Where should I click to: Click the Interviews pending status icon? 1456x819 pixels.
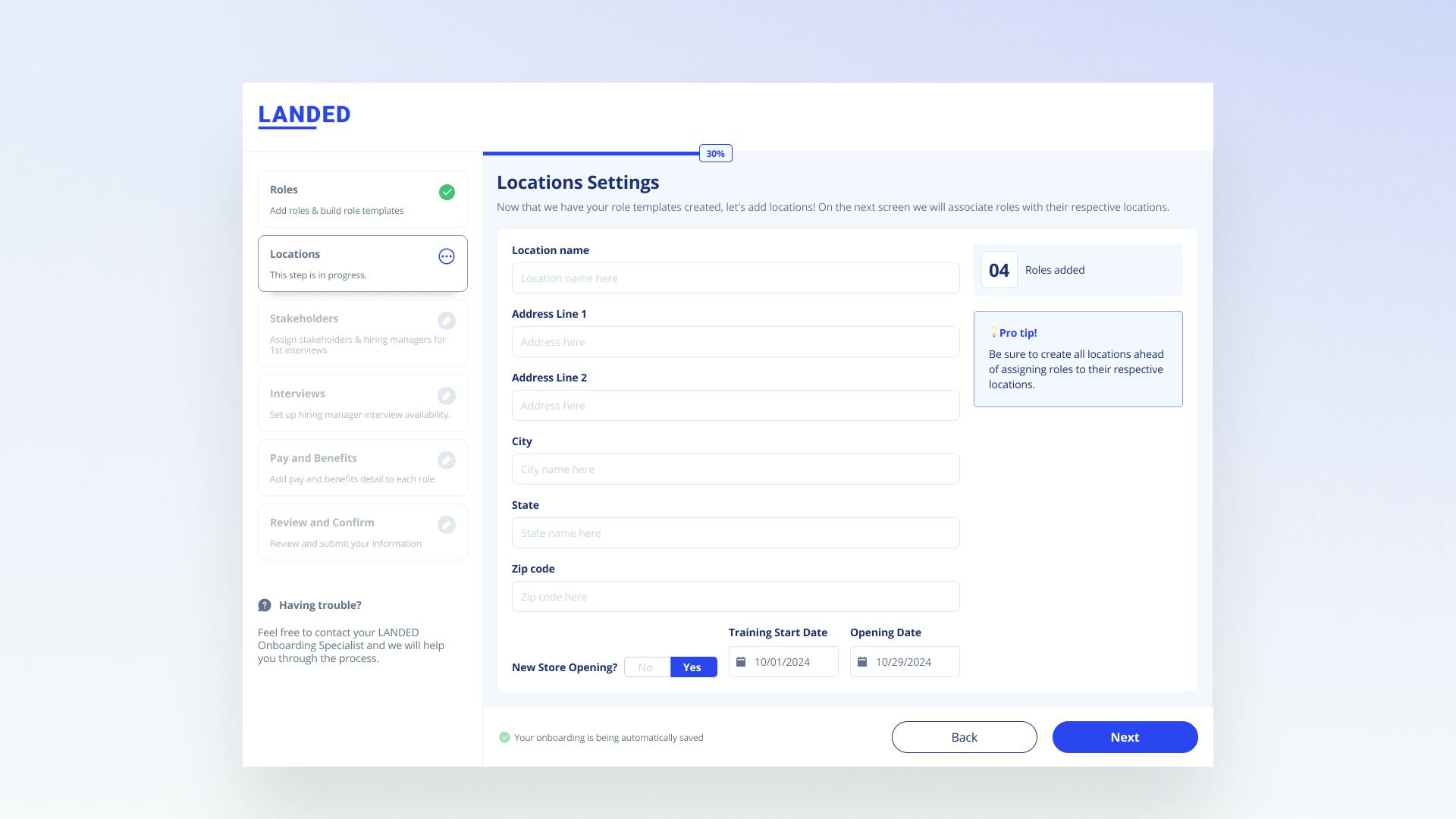pyautogui.click(x=447, y=395)
